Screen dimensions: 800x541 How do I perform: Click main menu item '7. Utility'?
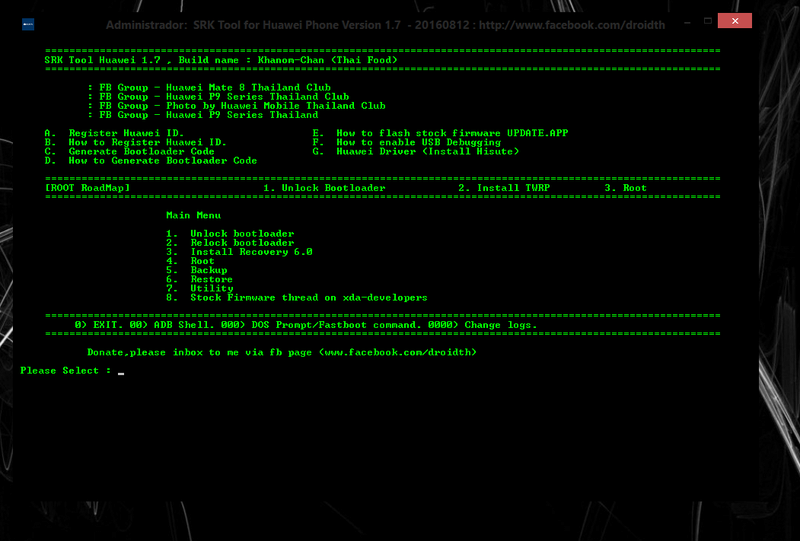point(199,289)
